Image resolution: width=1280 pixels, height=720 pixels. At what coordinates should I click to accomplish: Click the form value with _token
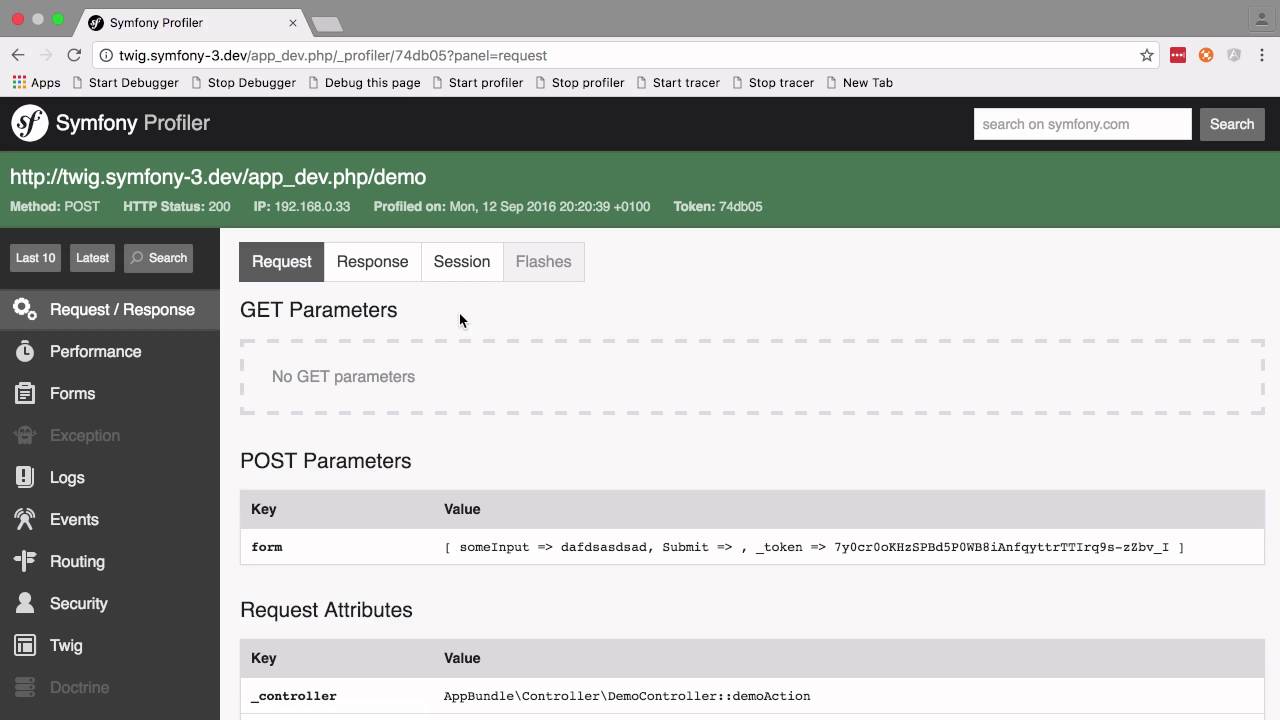814,547
